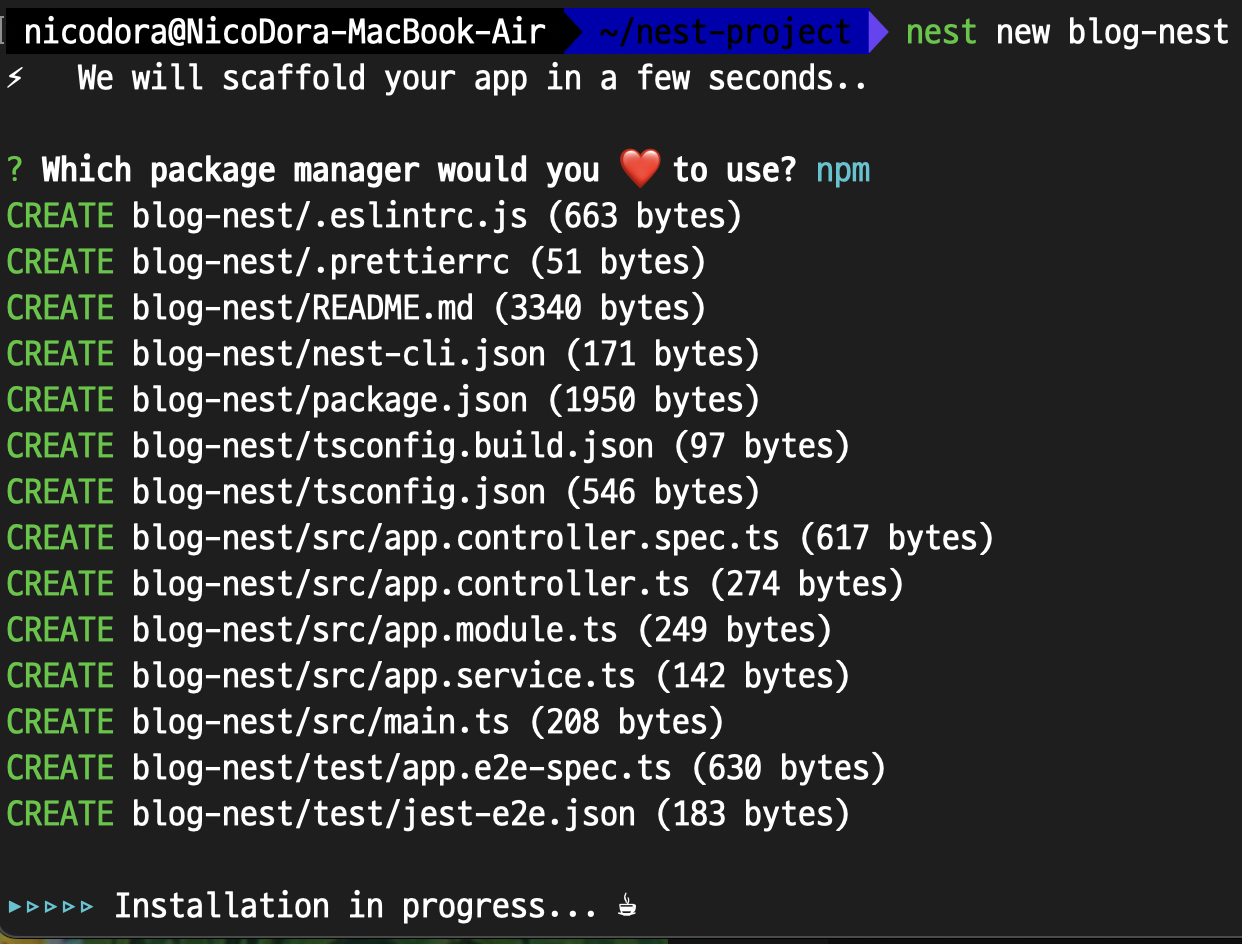Screen dimensions: 1242x944
Task: Click blog-nest/tsconfig.build.json file path
Action: click(x=392, y=446)
